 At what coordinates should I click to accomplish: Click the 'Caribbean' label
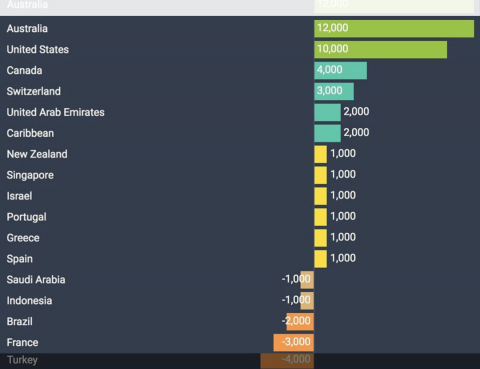pyautogui.click(x=30, y=133)
